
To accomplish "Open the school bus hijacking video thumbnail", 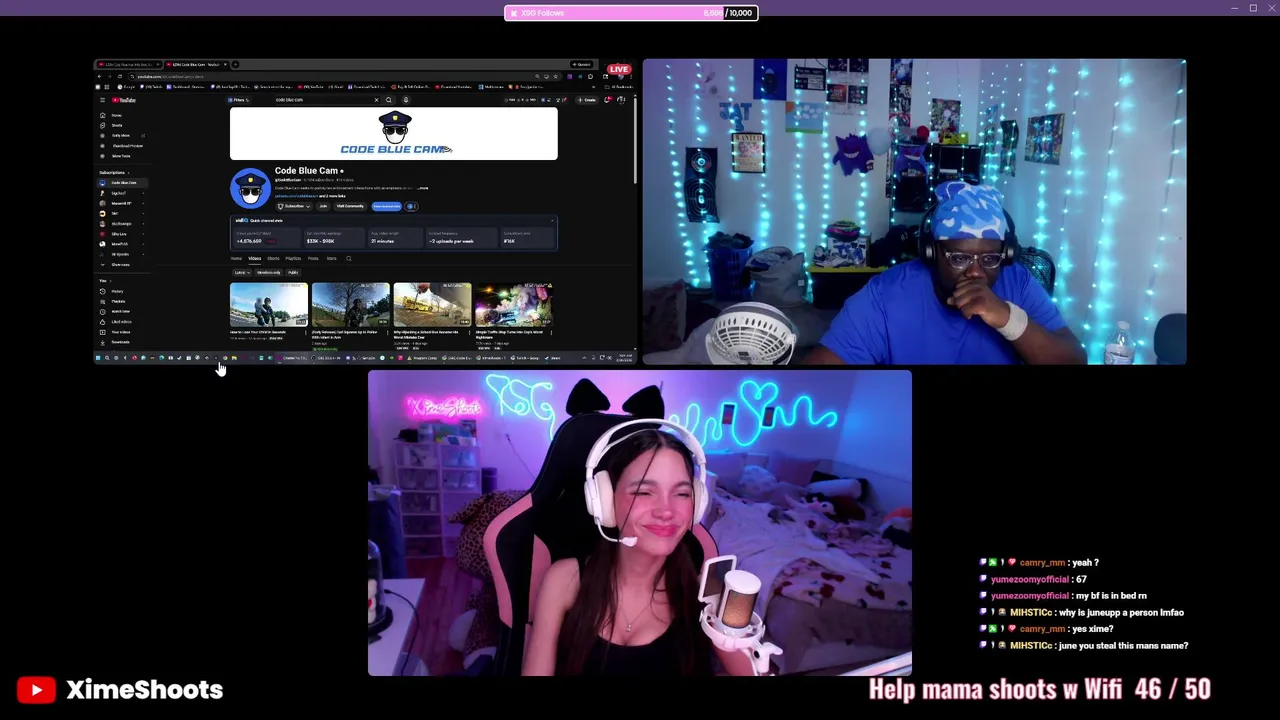I will pos(432,304).
